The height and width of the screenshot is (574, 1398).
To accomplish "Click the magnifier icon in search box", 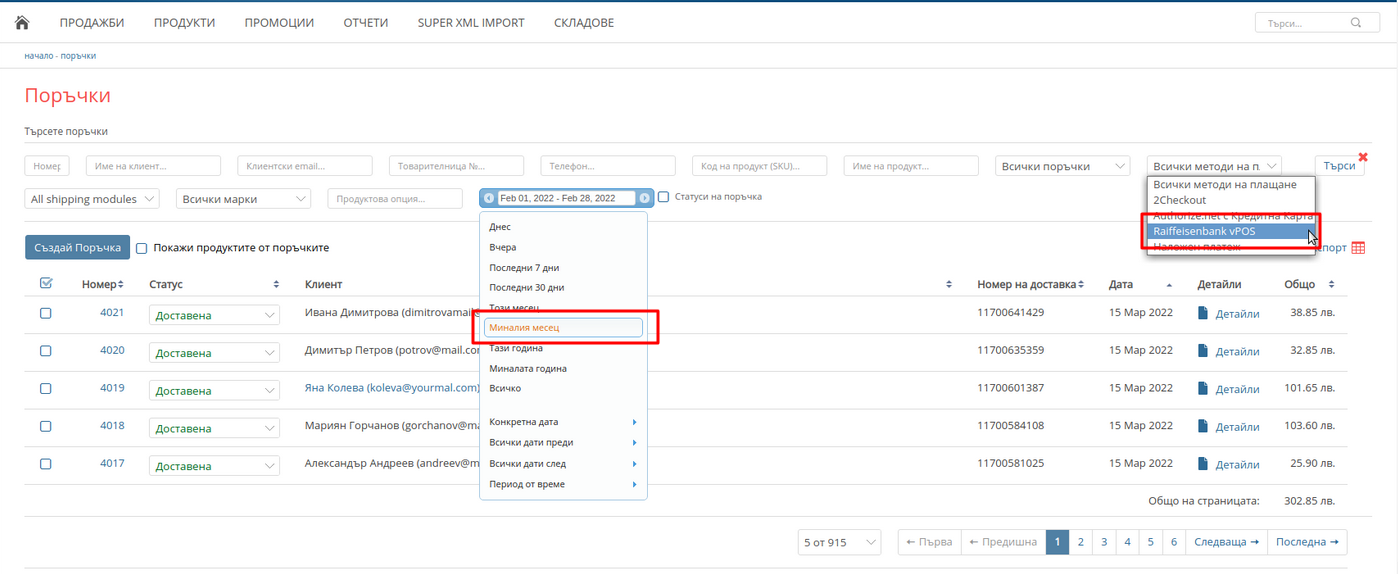I will coord(1356,23).
